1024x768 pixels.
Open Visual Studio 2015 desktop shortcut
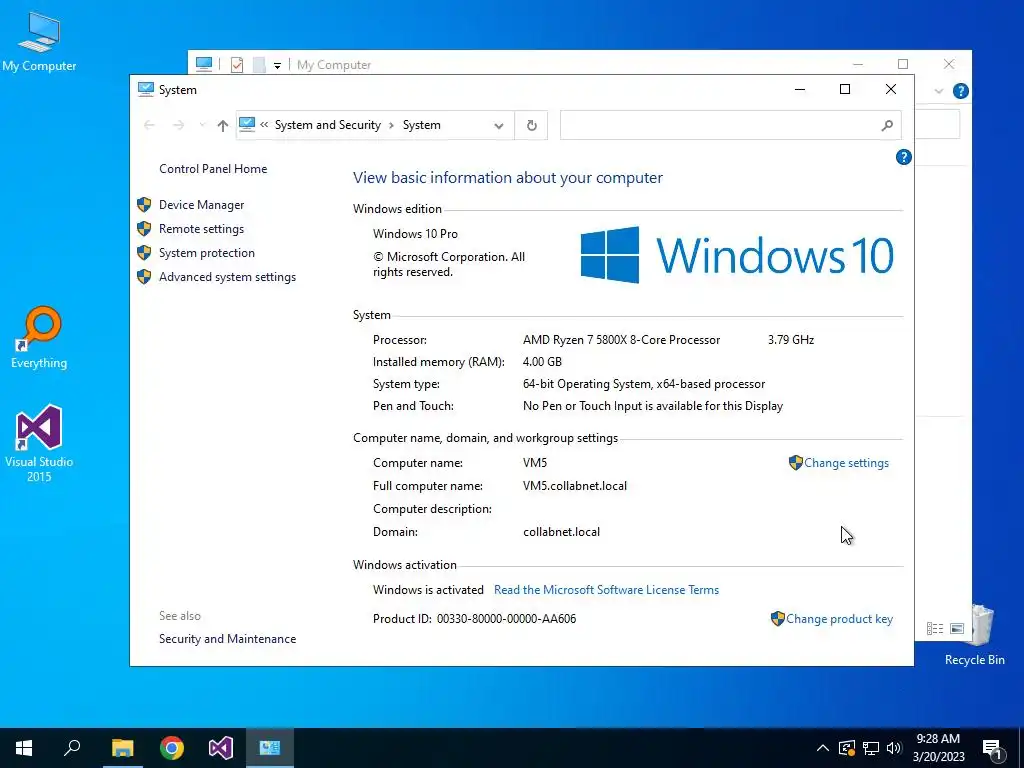tap(39, 443)
